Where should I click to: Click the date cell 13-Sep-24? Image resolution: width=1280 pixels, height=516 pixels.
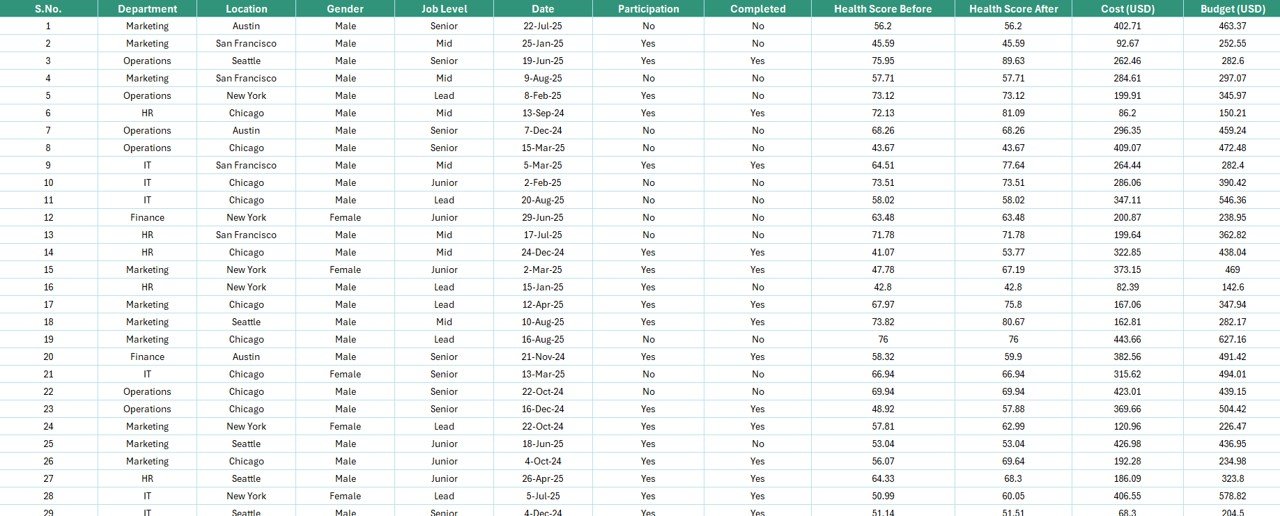click(x=543, y=113)
